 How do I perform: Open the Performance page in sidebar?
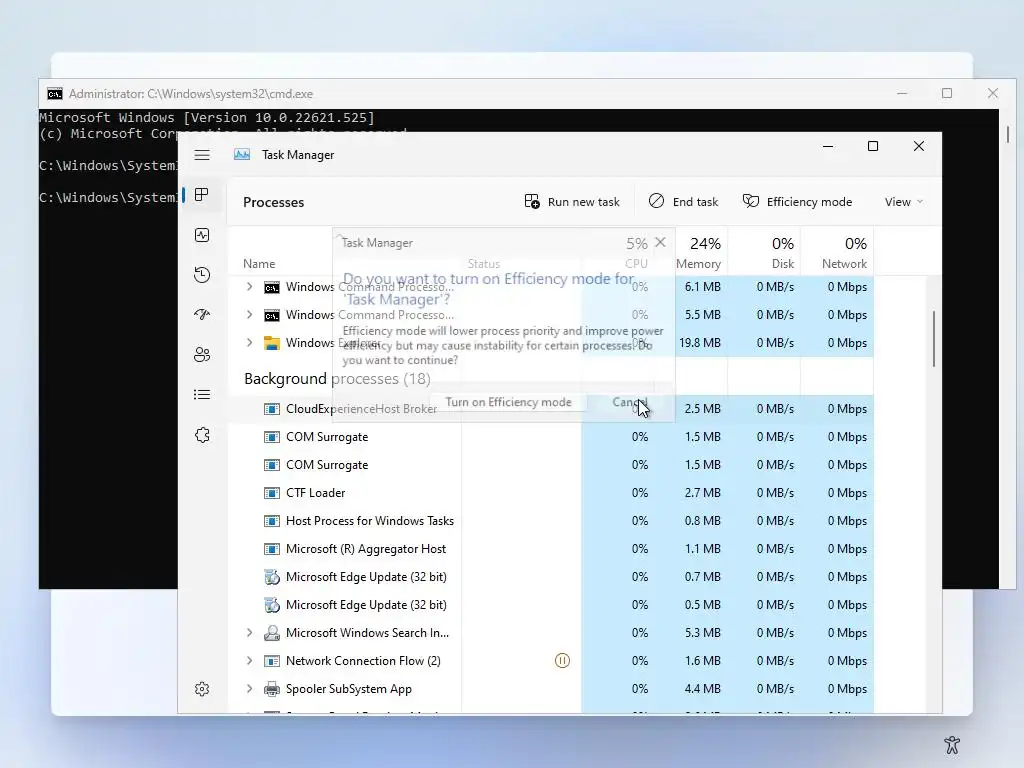pyautogui.click(x=202, y=235)
